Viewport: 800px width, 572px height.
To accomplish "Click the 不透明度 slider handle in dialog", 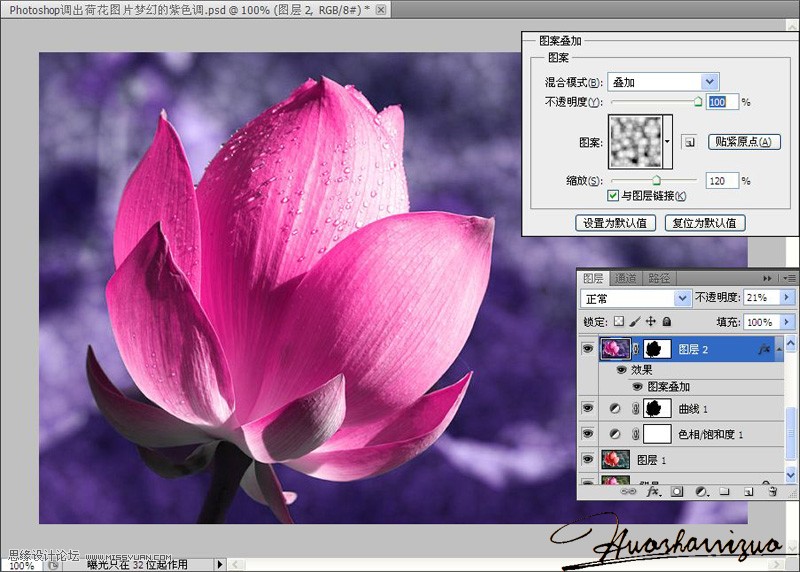I will pos(698,102).
